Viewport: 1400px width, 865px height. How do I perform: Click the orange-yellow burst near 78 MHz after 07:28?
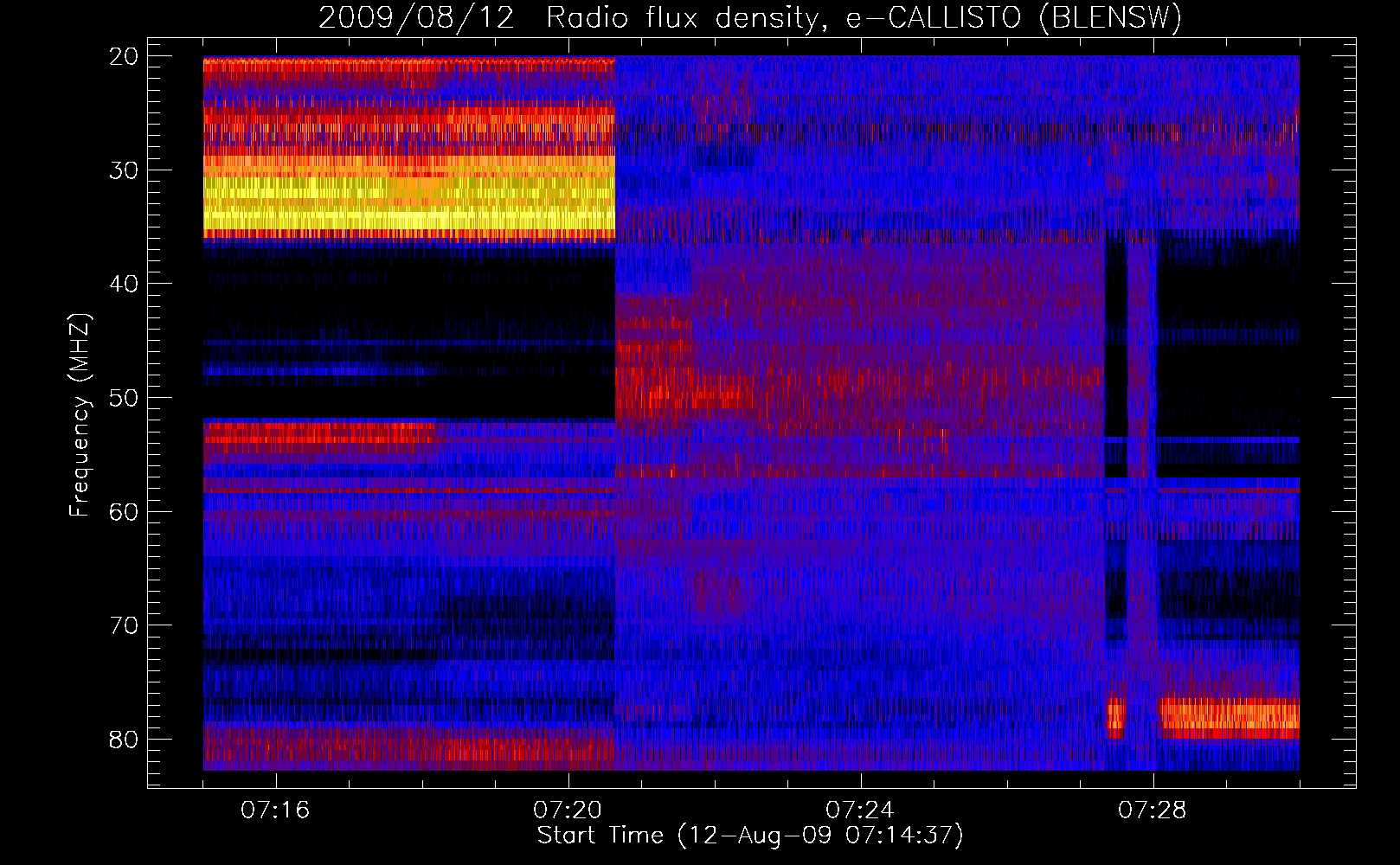pyautogui.click(x=1229, y=718)
